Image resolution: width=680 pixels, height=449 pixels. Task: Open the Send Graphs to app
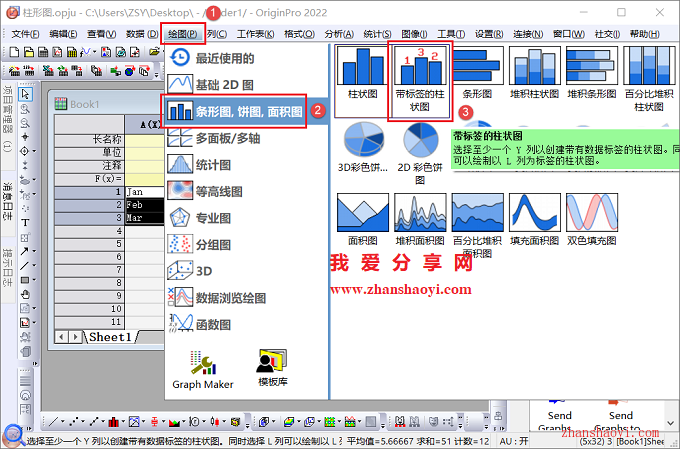click(619, 417)
